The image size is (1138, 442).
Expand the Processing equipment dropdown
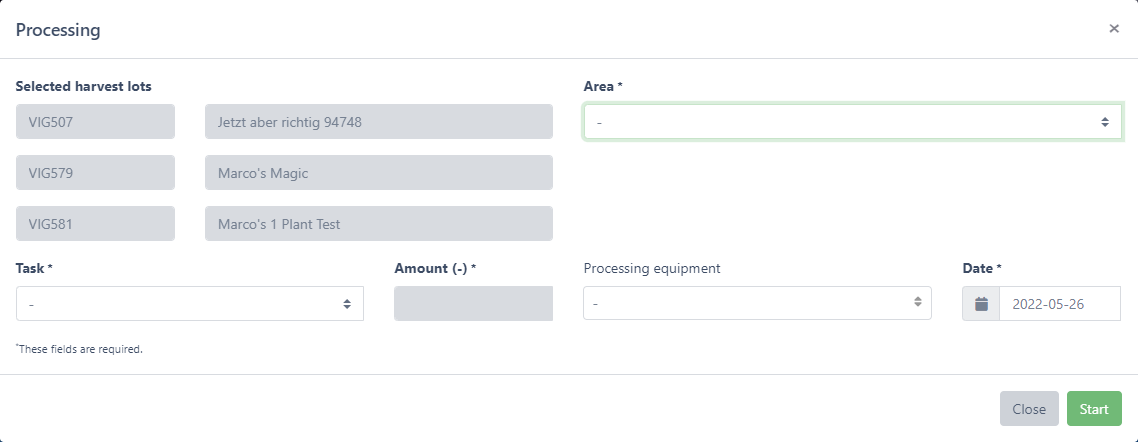(757, 304)
